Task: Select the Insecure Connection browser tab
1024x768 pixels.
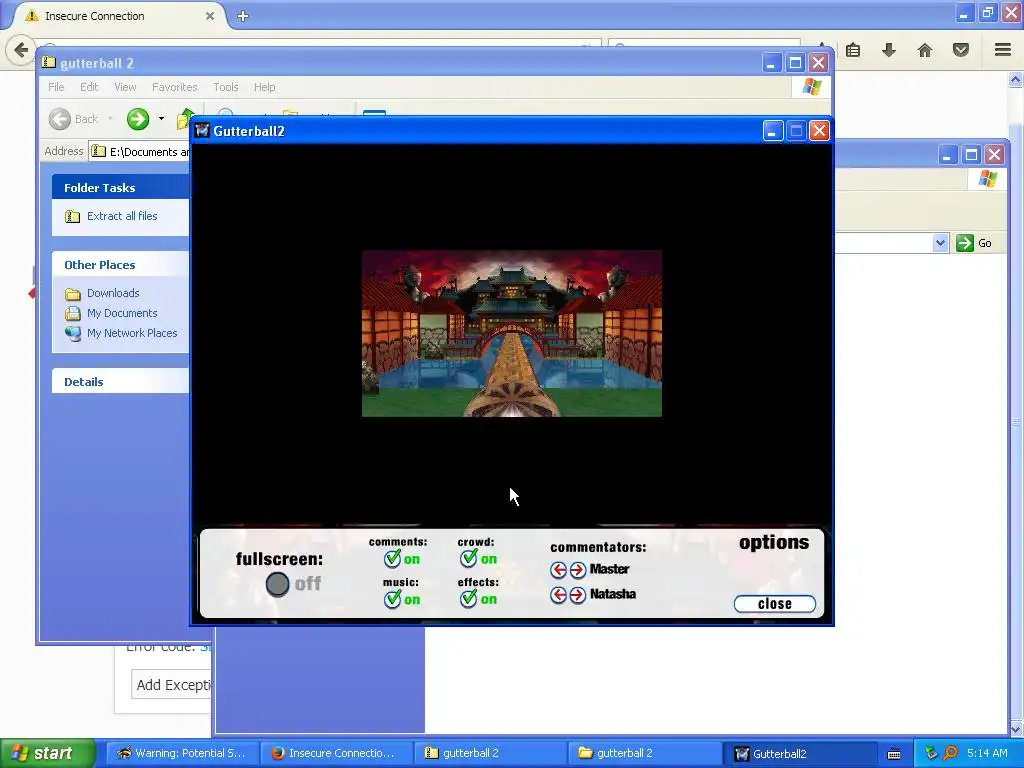Action: pyautogui.click(x=118, y=16)
